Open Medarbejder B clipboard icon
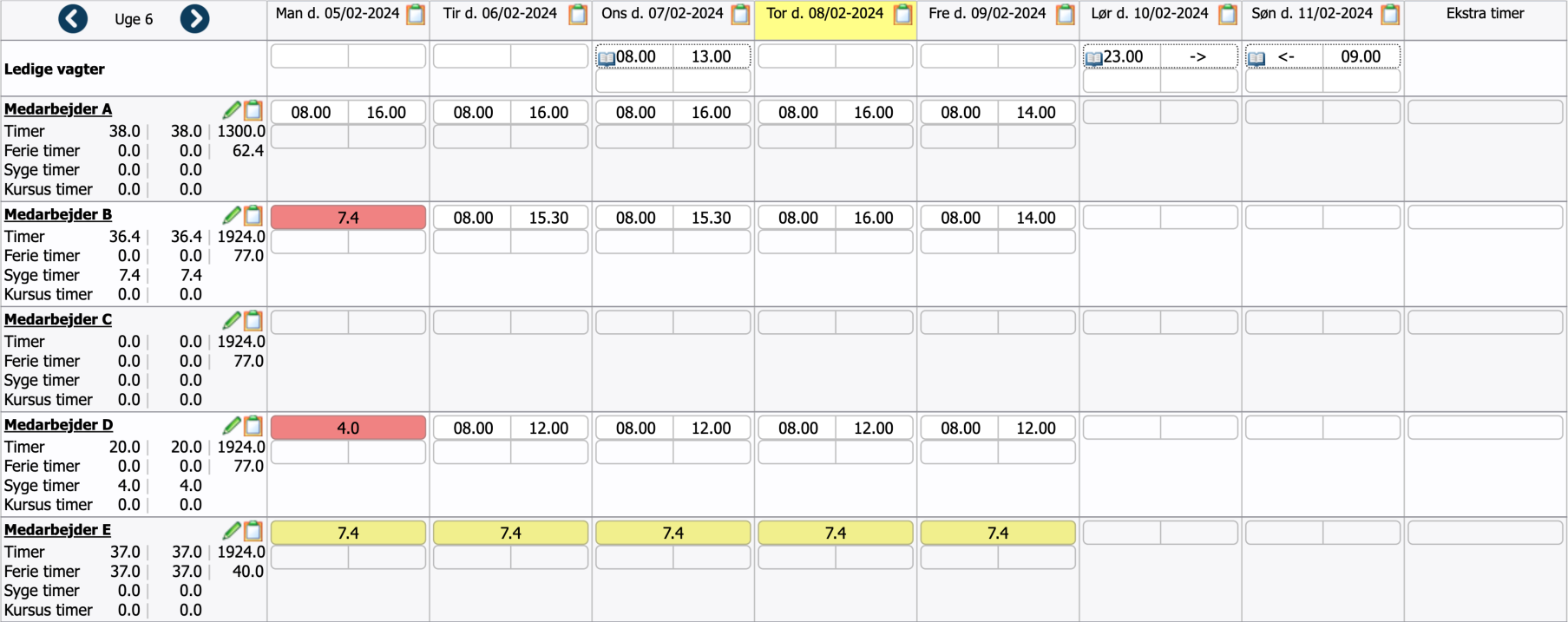The height and width of the screenshot is (622, 1568). click(x=253, y=214)
